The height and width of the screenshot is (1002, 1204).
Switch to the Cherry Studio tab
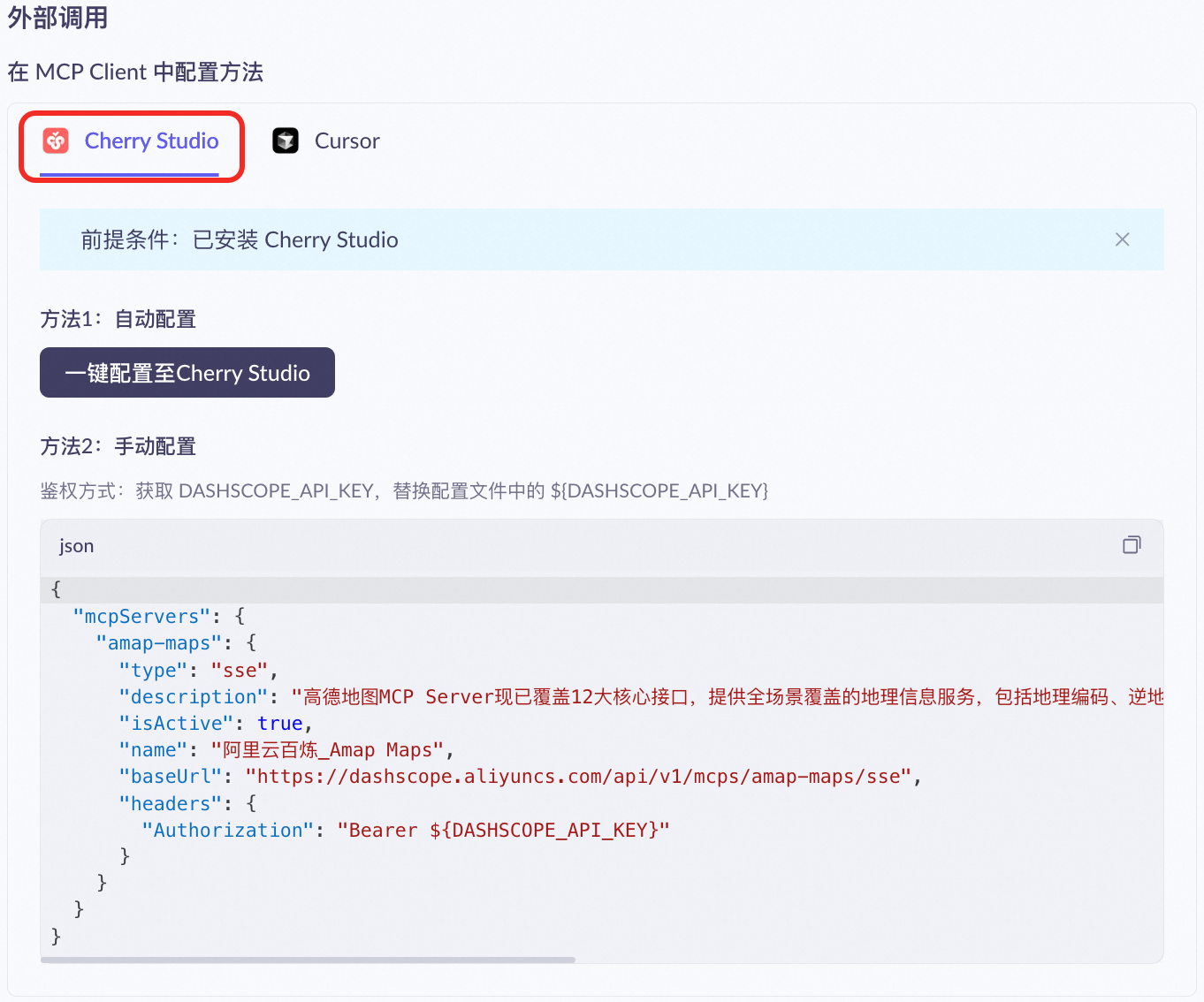pyautogui.click(x=131, y=142)
